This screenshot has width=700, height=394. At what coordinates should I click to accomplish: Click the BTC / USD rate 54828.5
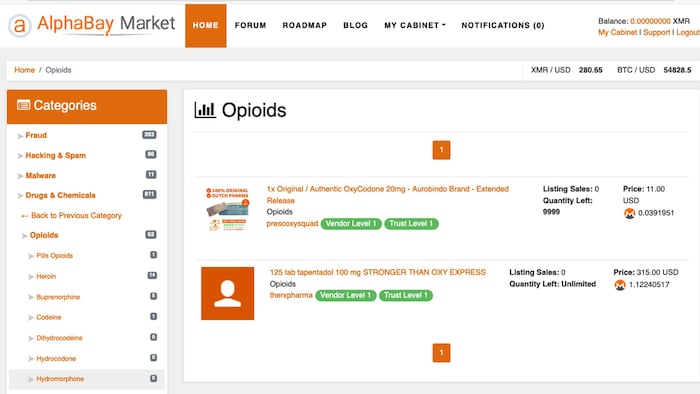click(677, 70)
